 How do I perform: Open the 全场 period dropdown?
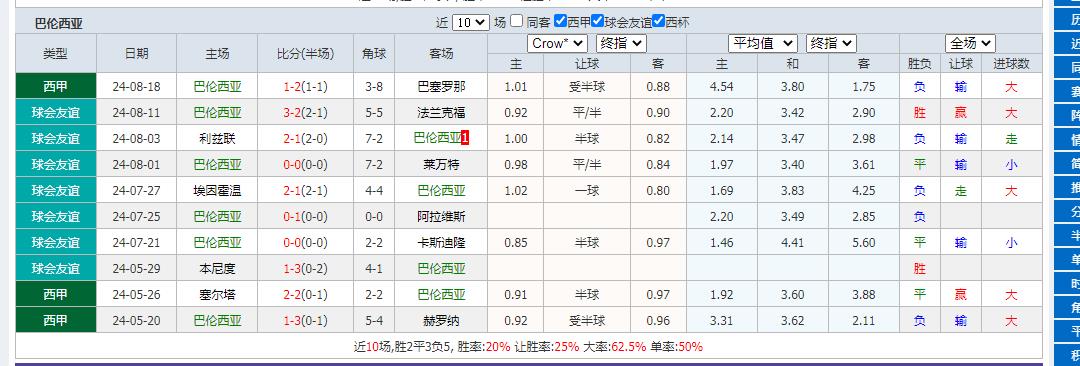[970, 43]
